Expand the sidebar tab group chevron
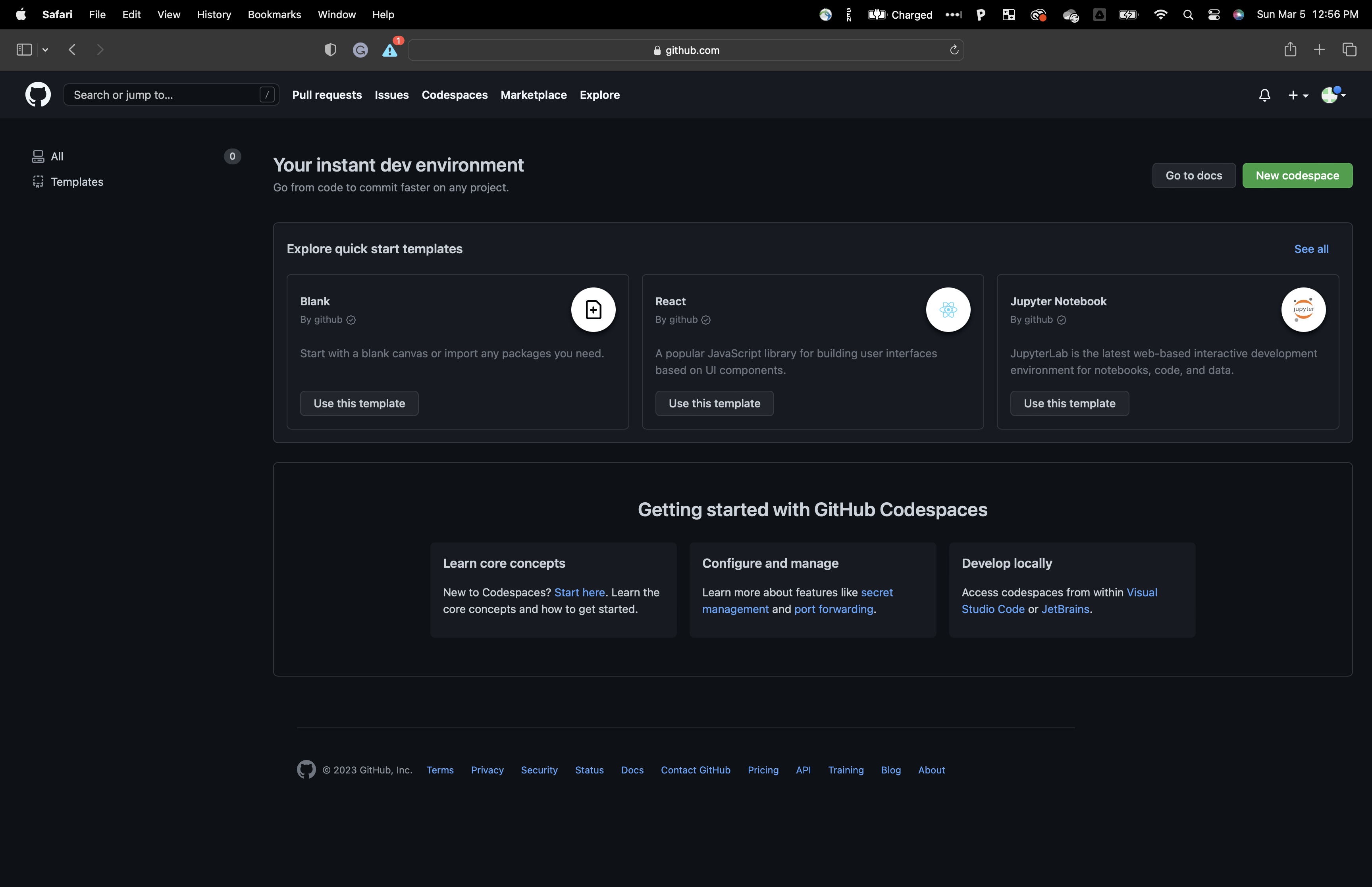 tap(45, 50)
